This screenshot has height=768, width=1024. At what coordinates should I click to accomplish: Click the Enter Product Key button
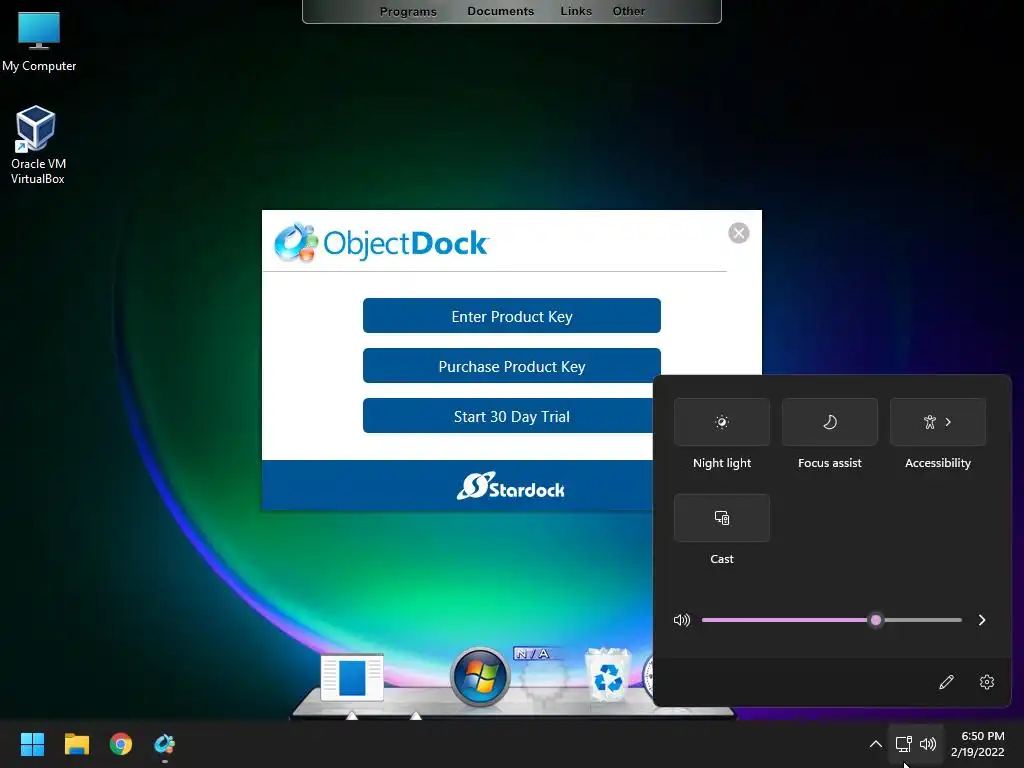tap(511, 316)
